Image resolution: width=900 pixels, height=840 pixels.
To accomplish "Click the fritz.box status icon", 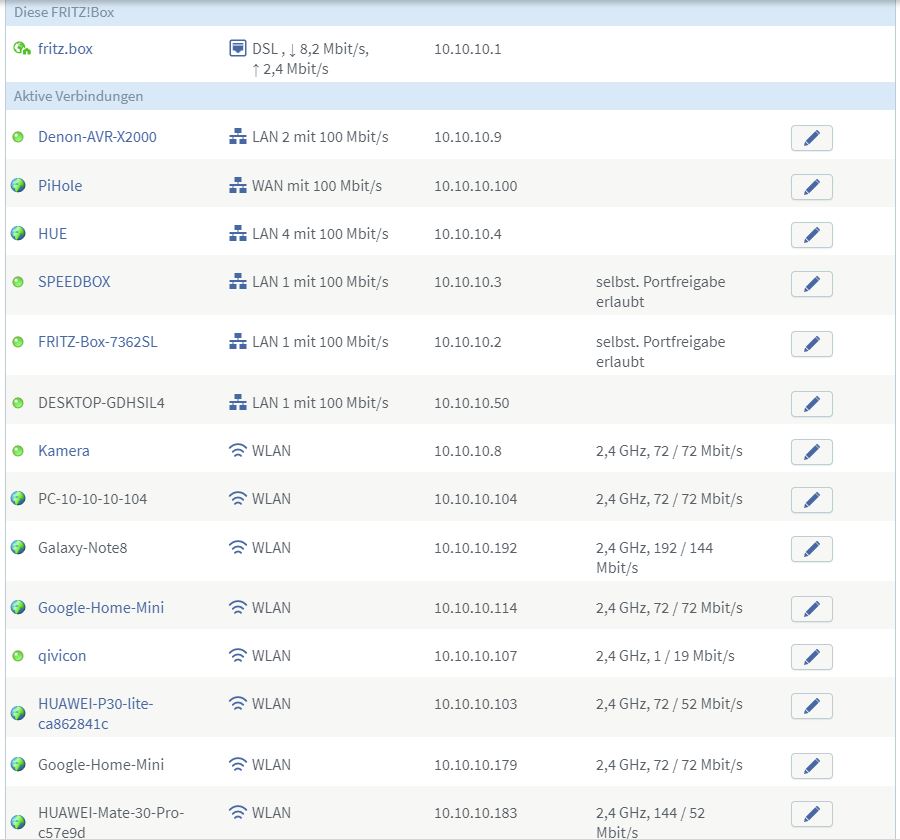I will pyautogui.click(x=21, y=48).
